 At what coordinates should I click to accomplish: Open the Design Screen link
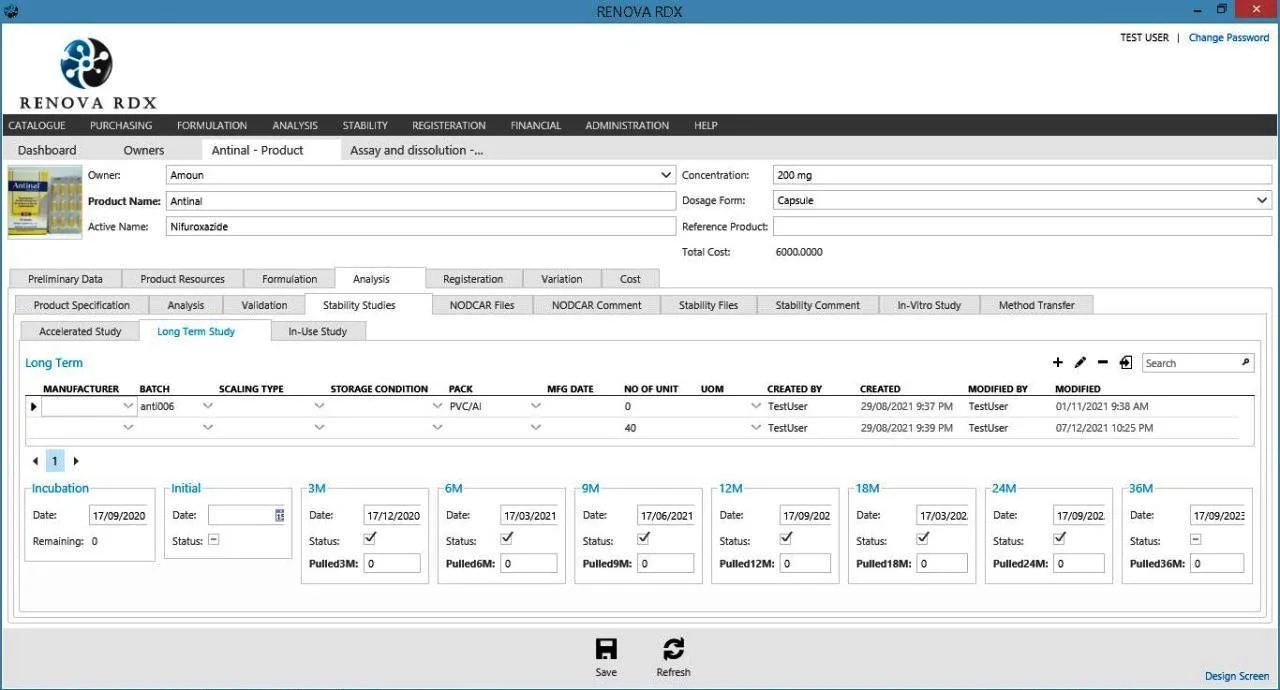coord(1236,676)
